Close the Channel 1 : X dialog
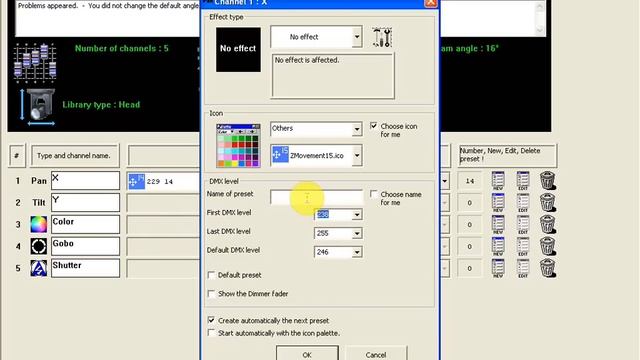 coord(431,3)
